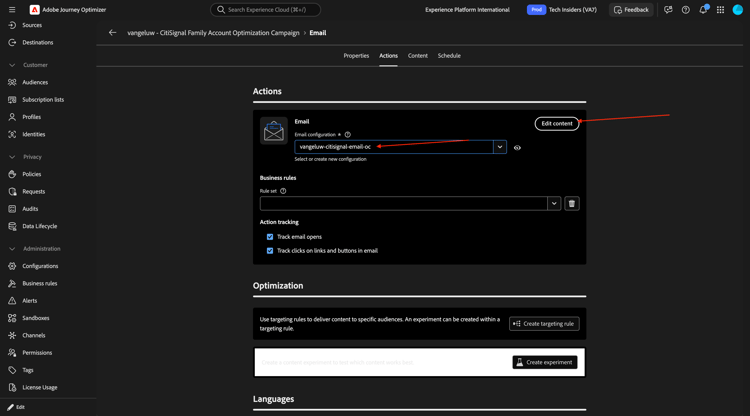Click the Edit content button
This screenshot has height=416, width=750.
click(x=557, y=123)
